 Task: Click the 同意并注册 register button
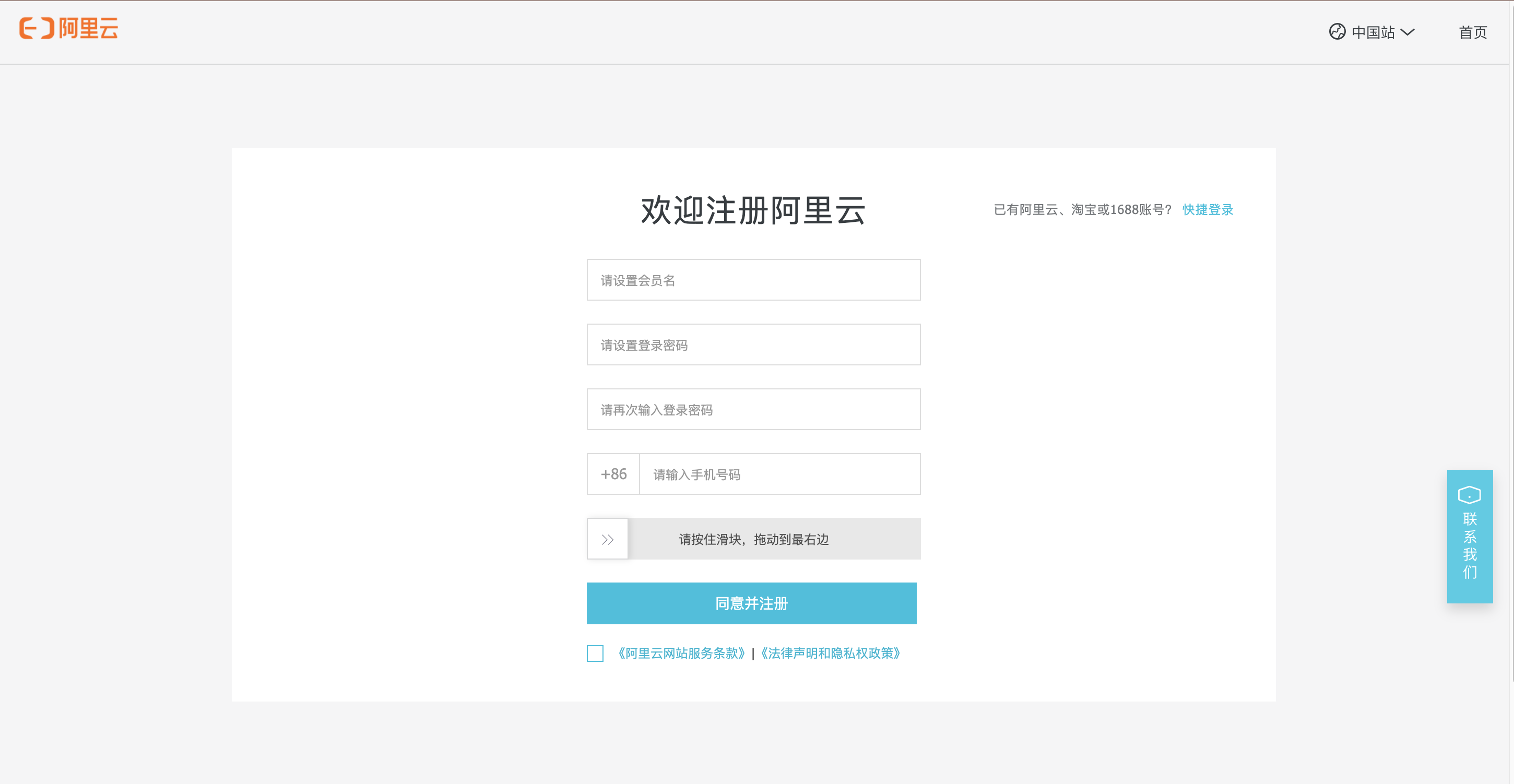pos(752,603)
